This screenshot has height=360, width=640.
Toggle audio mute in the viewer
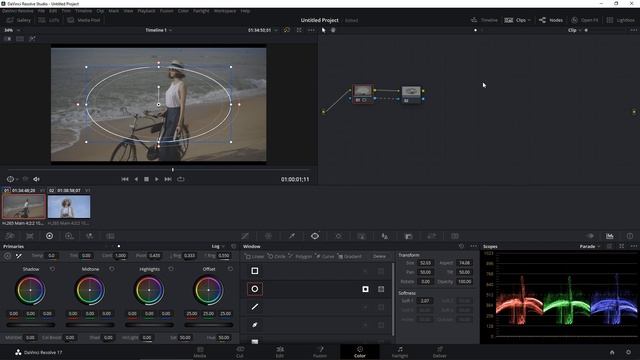[36, 179]
